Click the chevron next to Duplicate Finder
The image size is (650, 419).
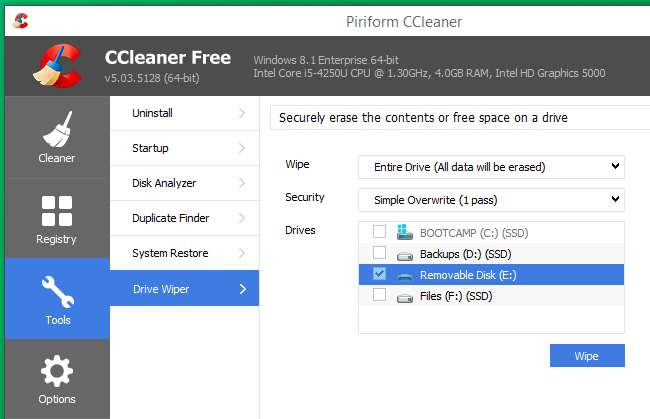coord(243,218)
